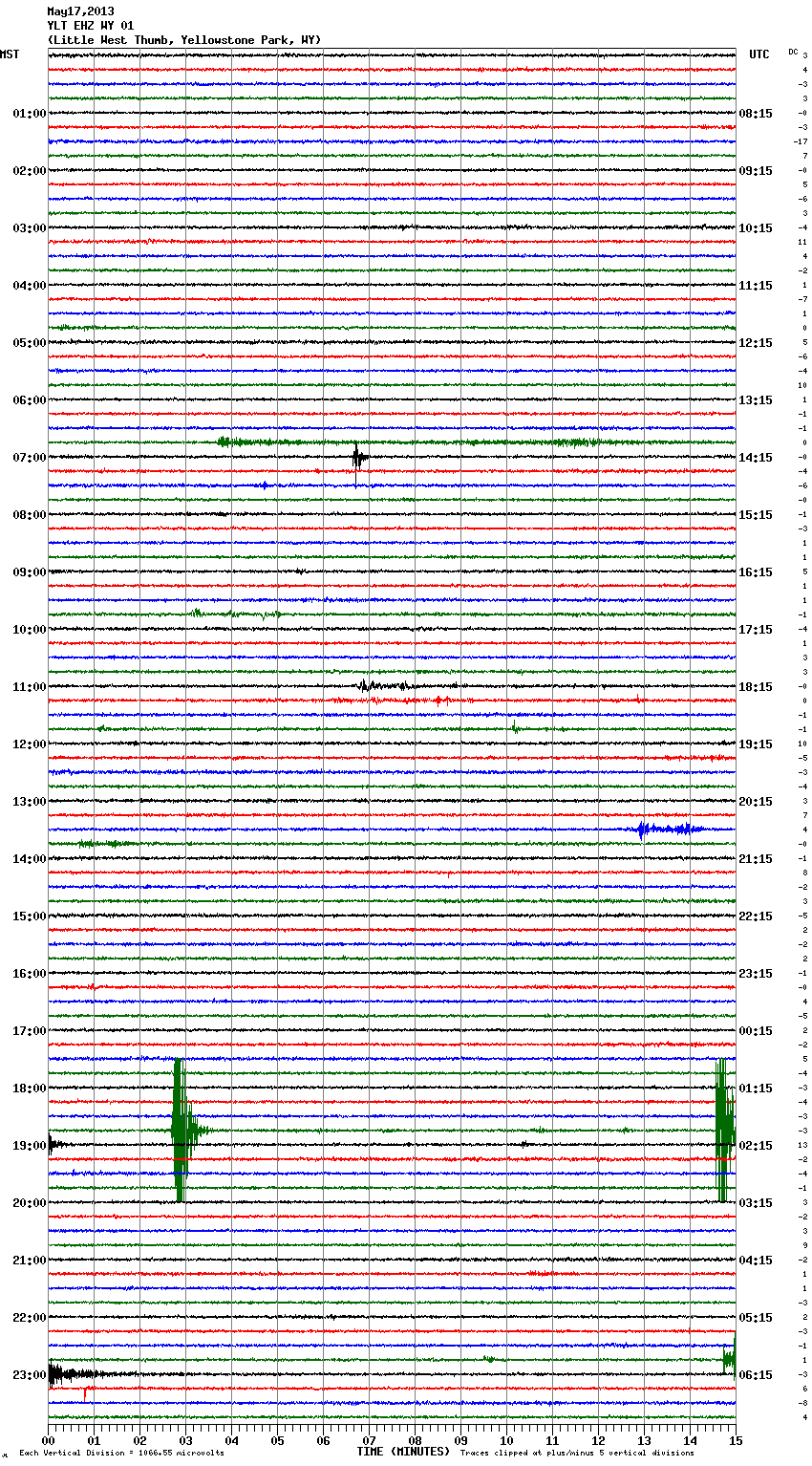Select the '20:00' MST row label
The image size is (812, 1466).
tap(30, 1203)
